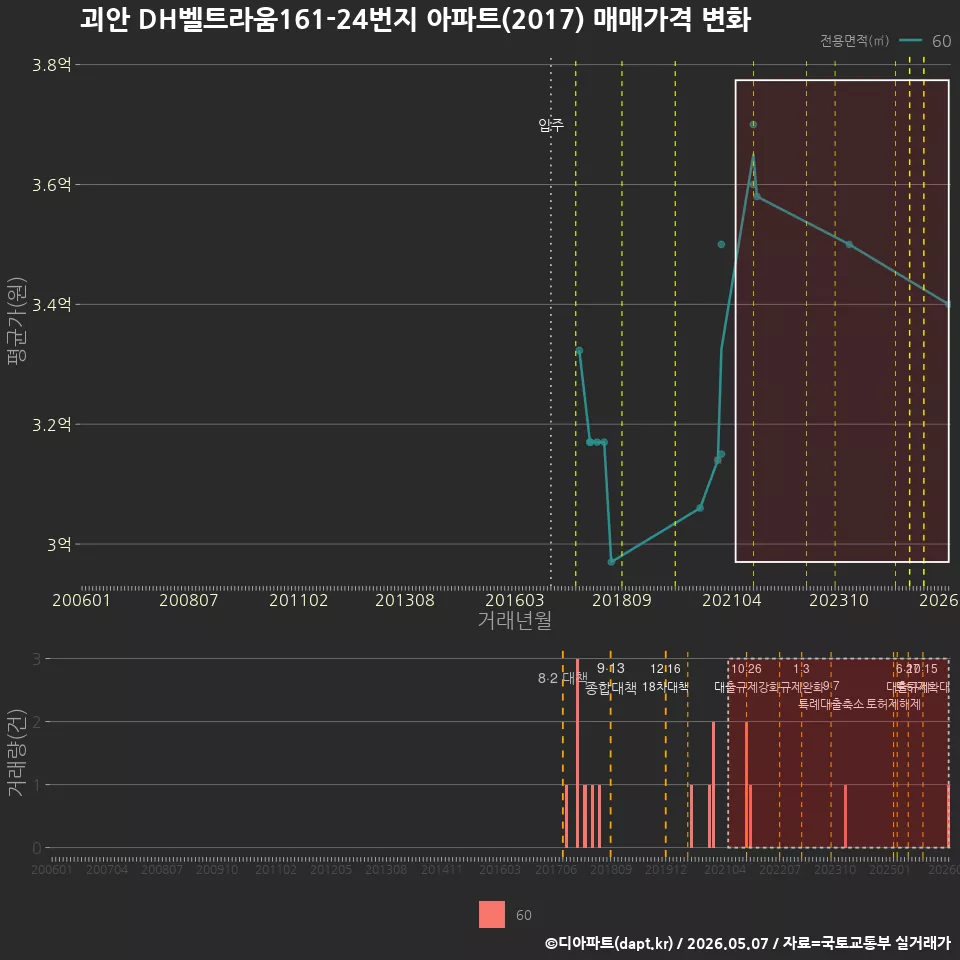Click the data point at 3.5억 near 202310
Screen dimensions: 960x960
pyautogui.click(x=849, y=244)
